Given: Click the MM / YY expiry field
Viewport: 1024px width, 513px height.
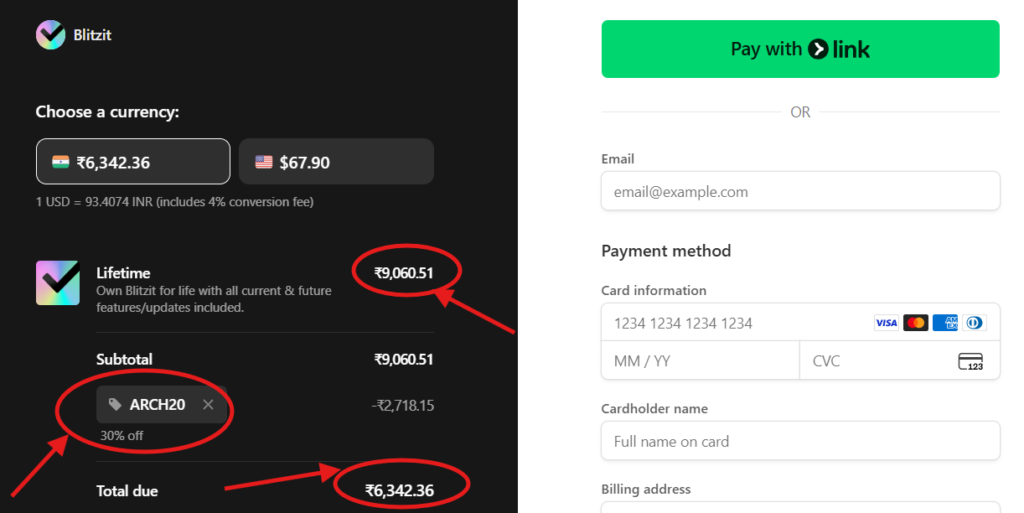Looking at the screenshot, I should coord(700,361).
